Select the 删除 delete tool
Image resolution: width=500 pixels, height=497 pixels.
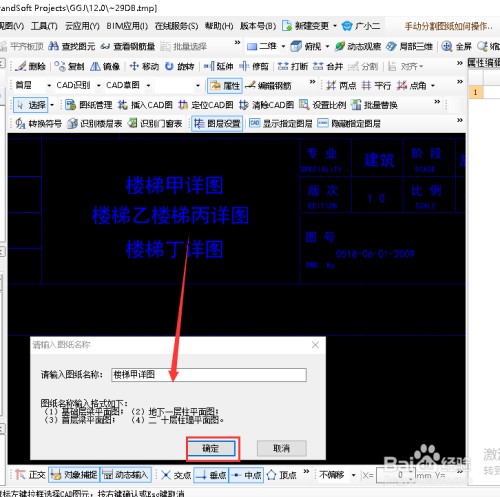[30, 66]
